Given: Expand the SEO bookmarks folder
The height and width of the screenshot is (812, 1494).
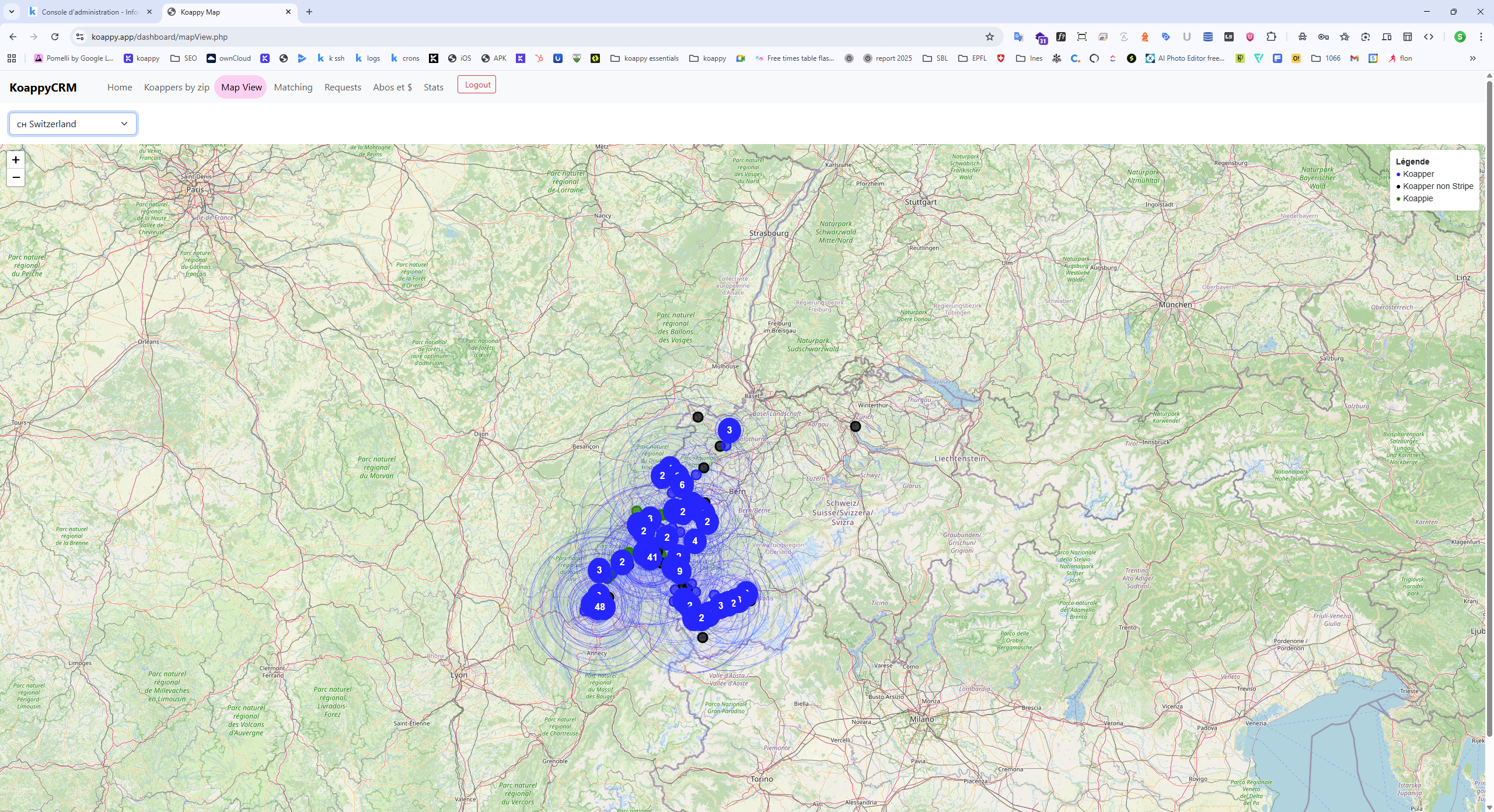Looking at the screenshot, I should click(x=184, y=58).
